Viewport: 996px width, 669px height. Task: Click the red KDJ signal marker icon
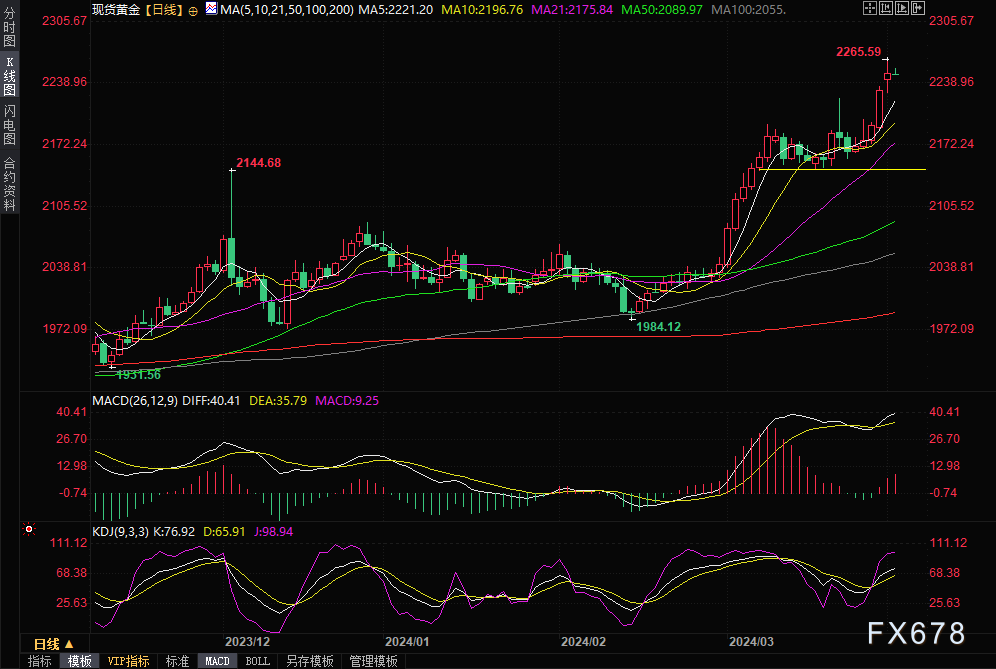29,529
